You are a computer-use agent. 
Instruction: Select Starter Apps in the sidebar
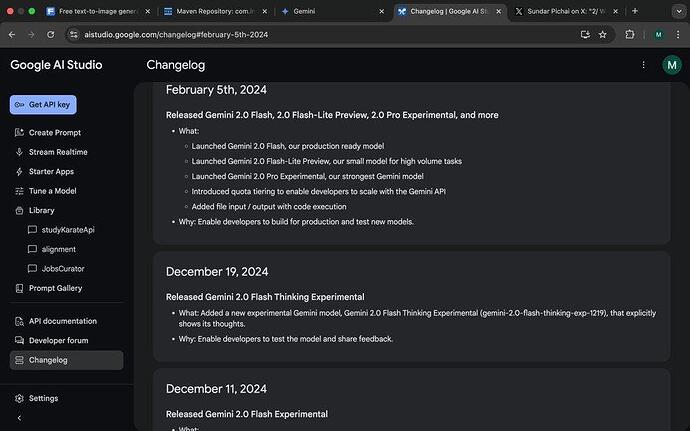(x=52, y=172)
